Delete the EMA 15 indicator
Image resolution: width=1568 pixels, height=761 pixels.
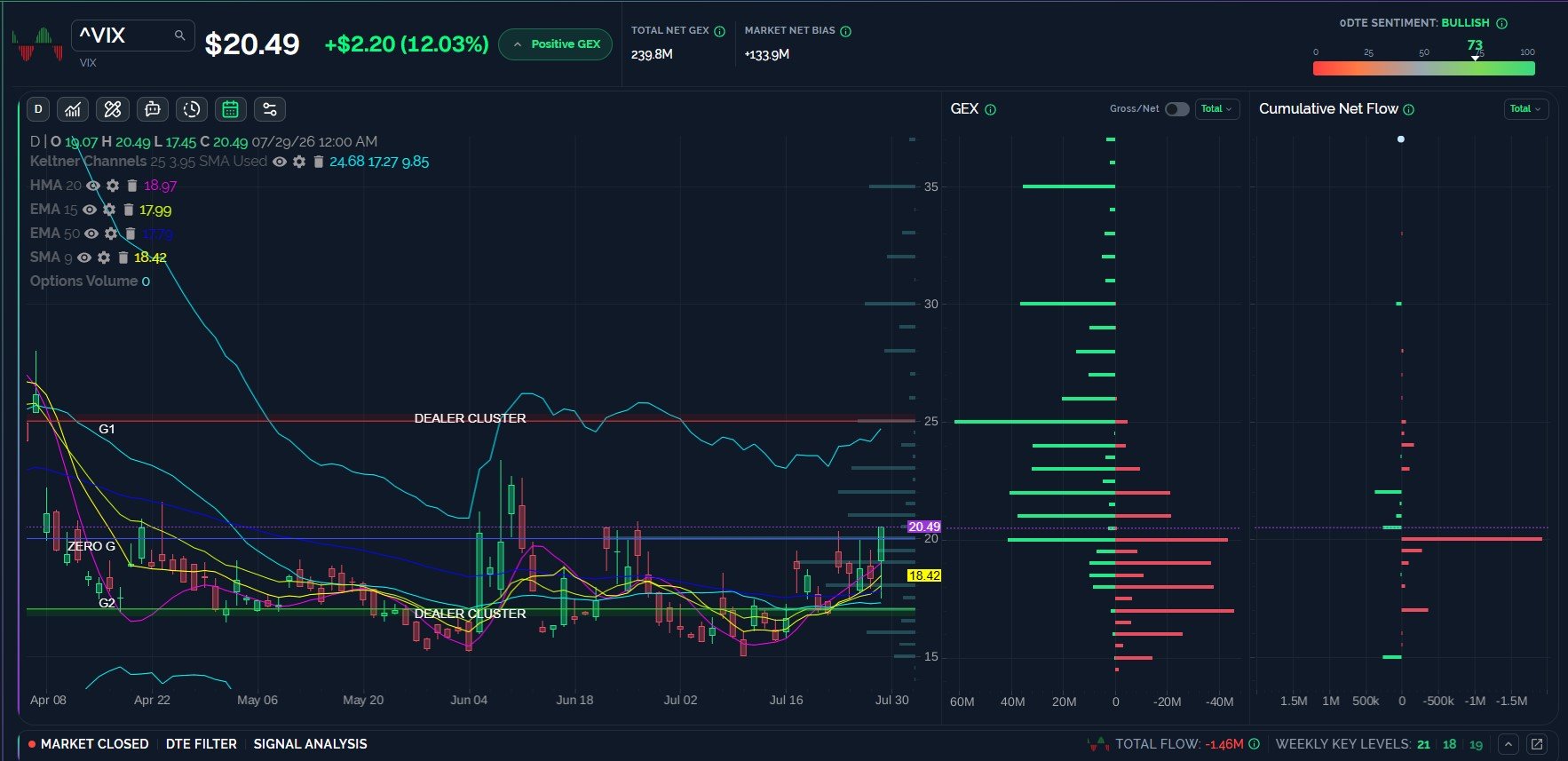point(129,210)
